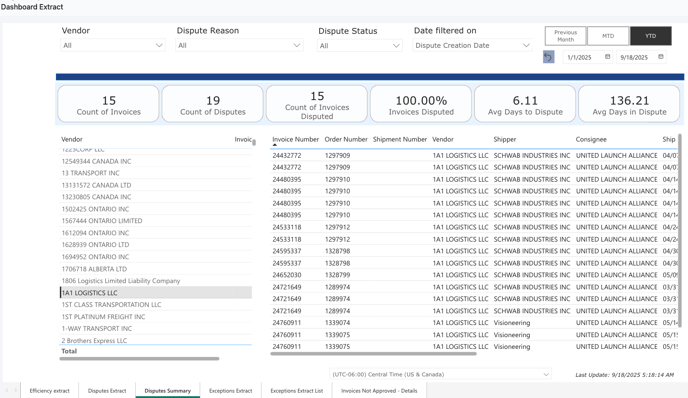Screen dimensions: 688x398
Task: Sort by Consignee column header
Action: click(x=591, y=139)
